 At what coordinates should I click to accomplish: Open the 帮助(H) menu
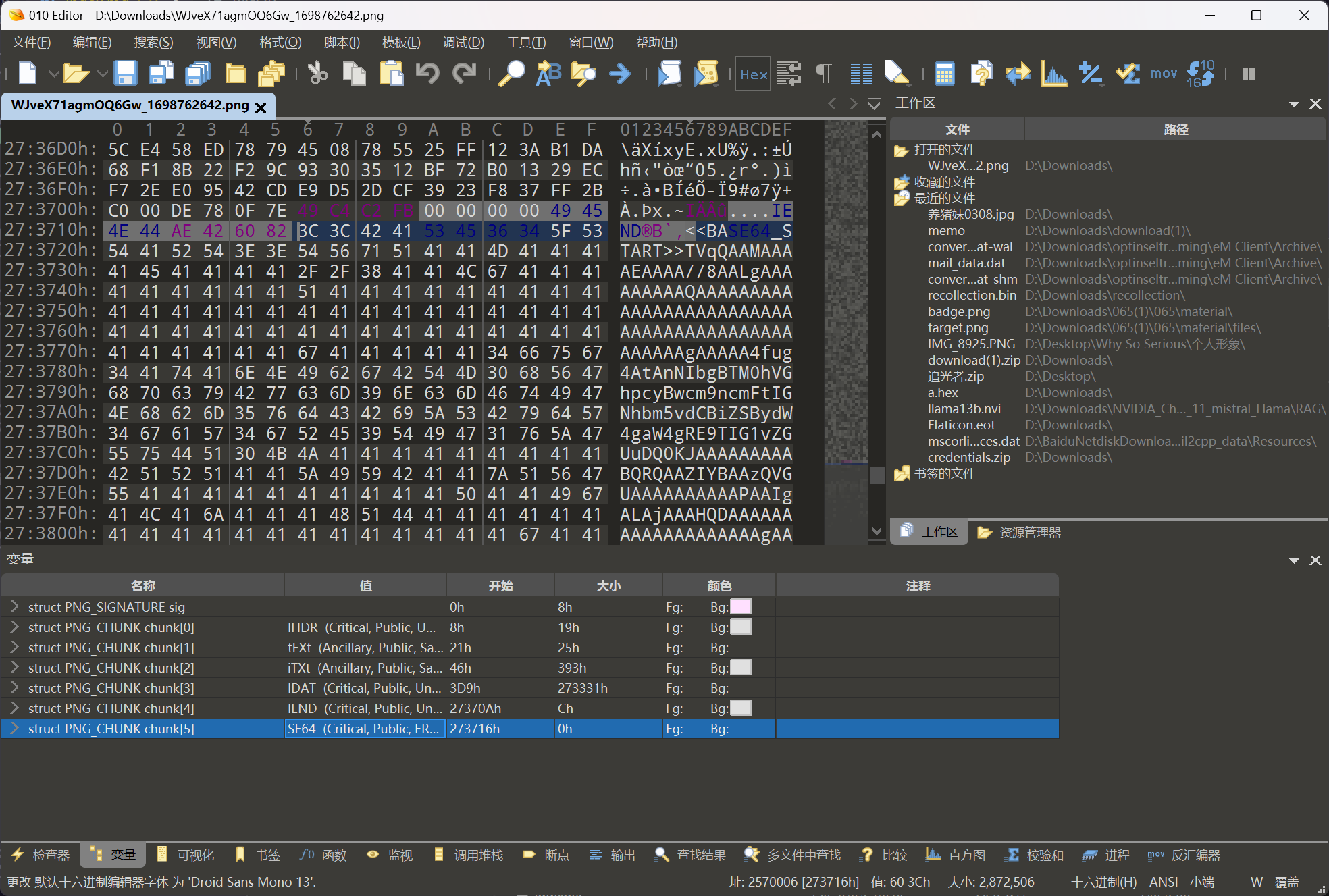656,43
